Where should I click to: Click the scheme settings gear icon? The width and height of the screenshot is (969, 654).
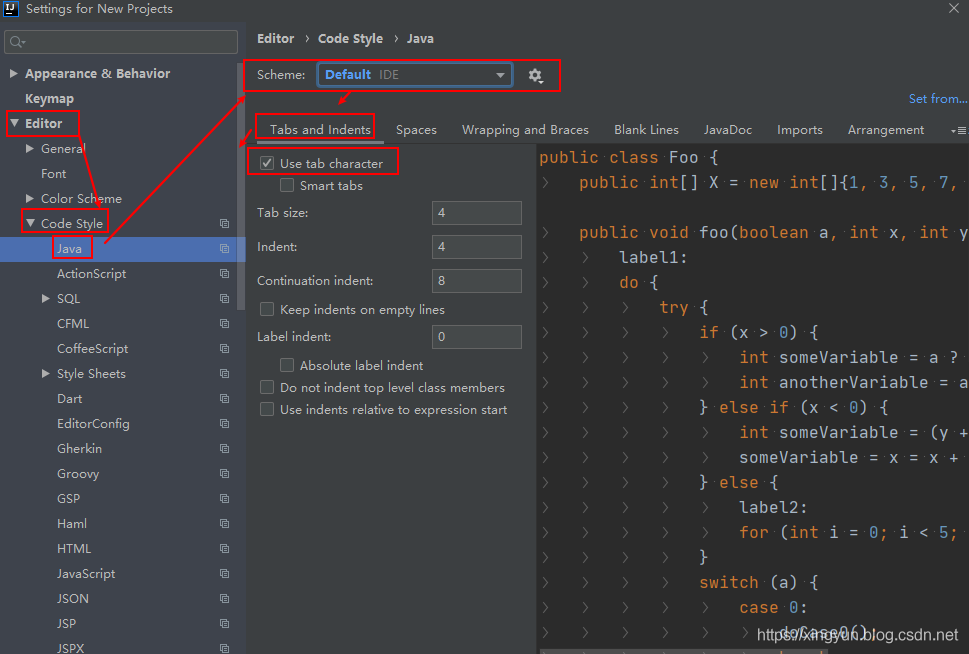(x=535, y=76)
